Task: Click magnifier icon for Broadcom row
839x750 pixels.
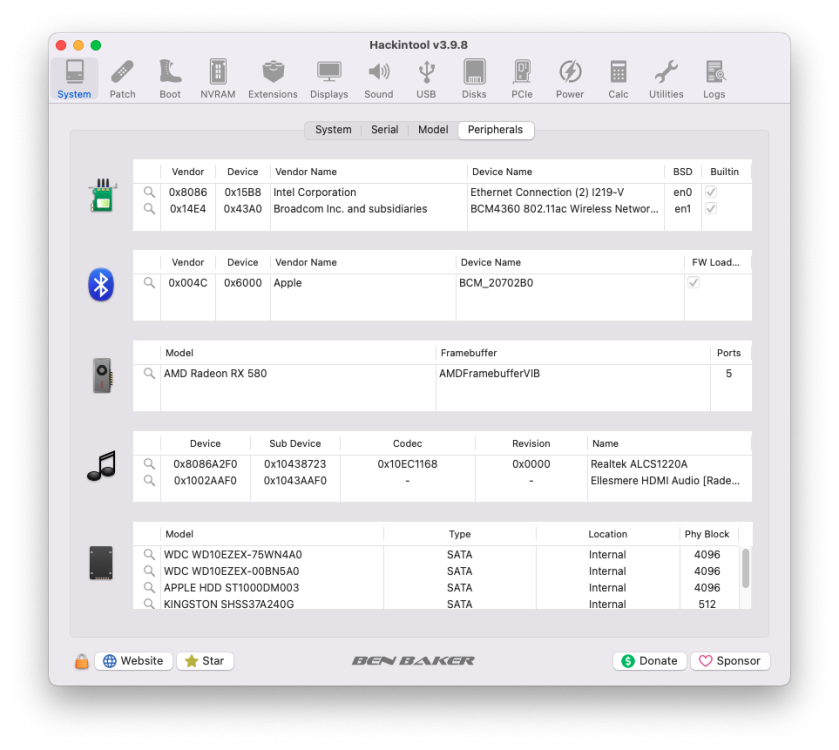Action: 149,209
